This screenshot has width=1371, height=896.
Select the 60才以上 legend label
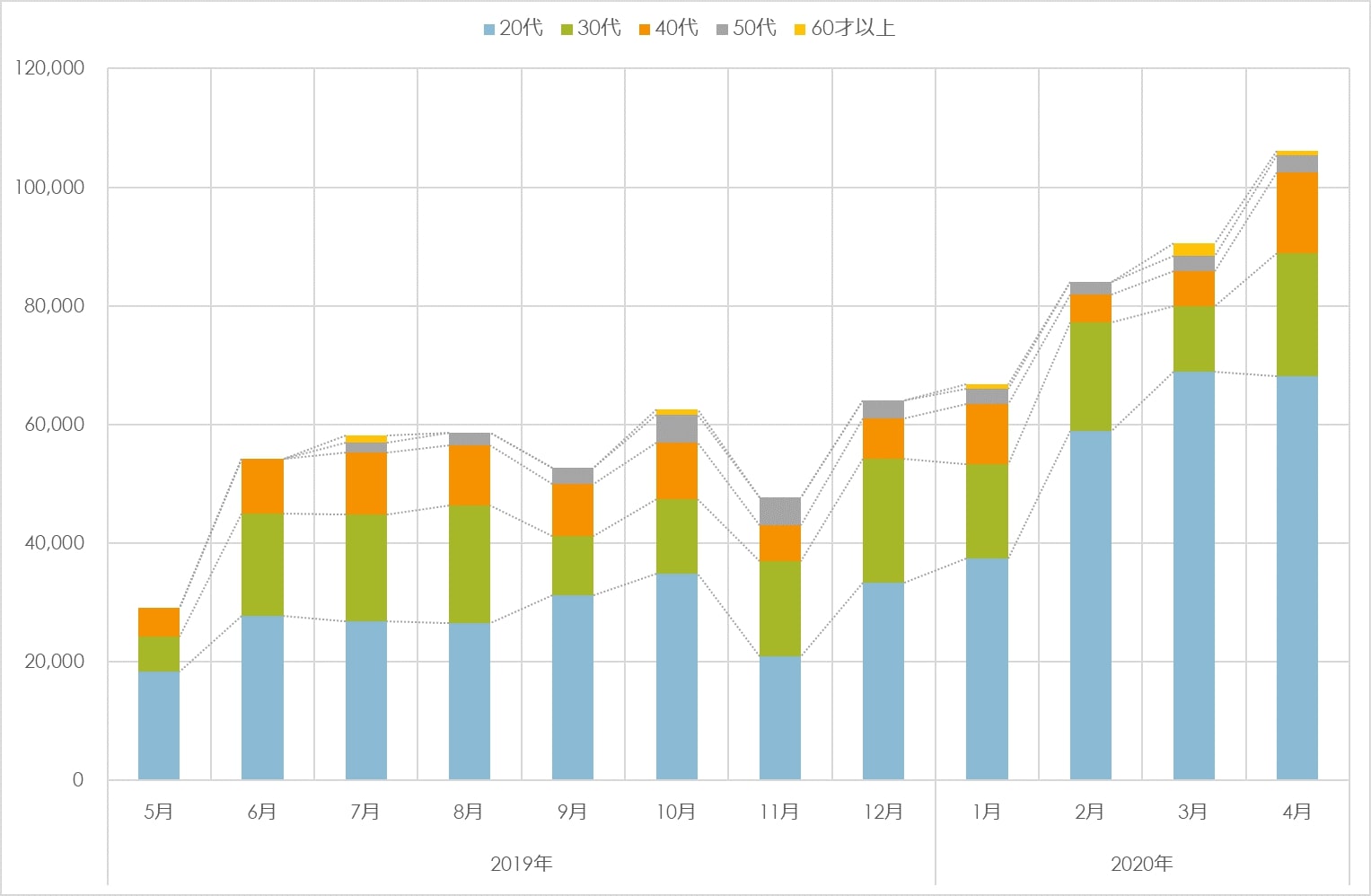pyautogui.click(x=853, y=29)
